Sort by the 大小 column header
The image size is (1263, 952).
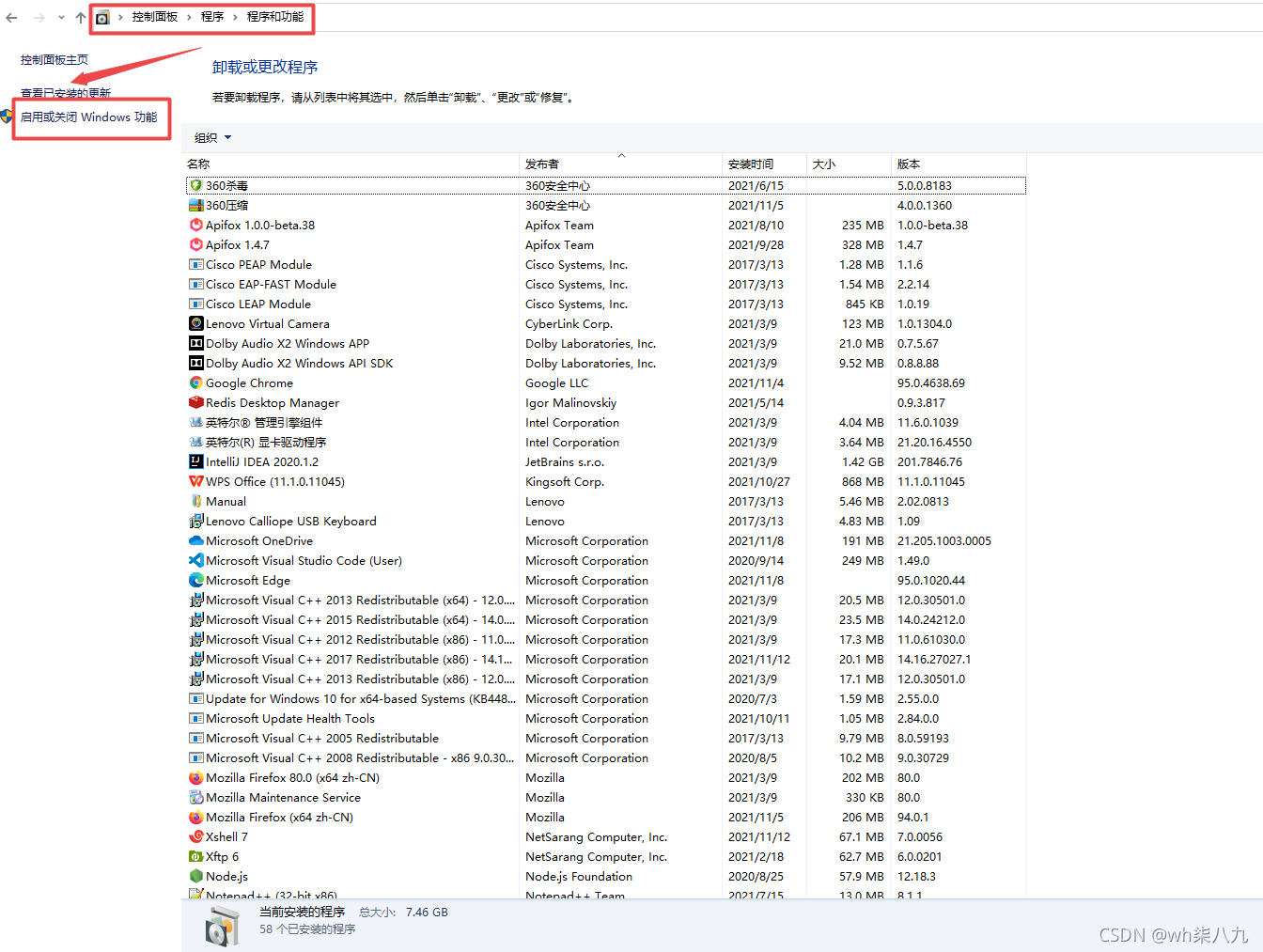(849, 164)
